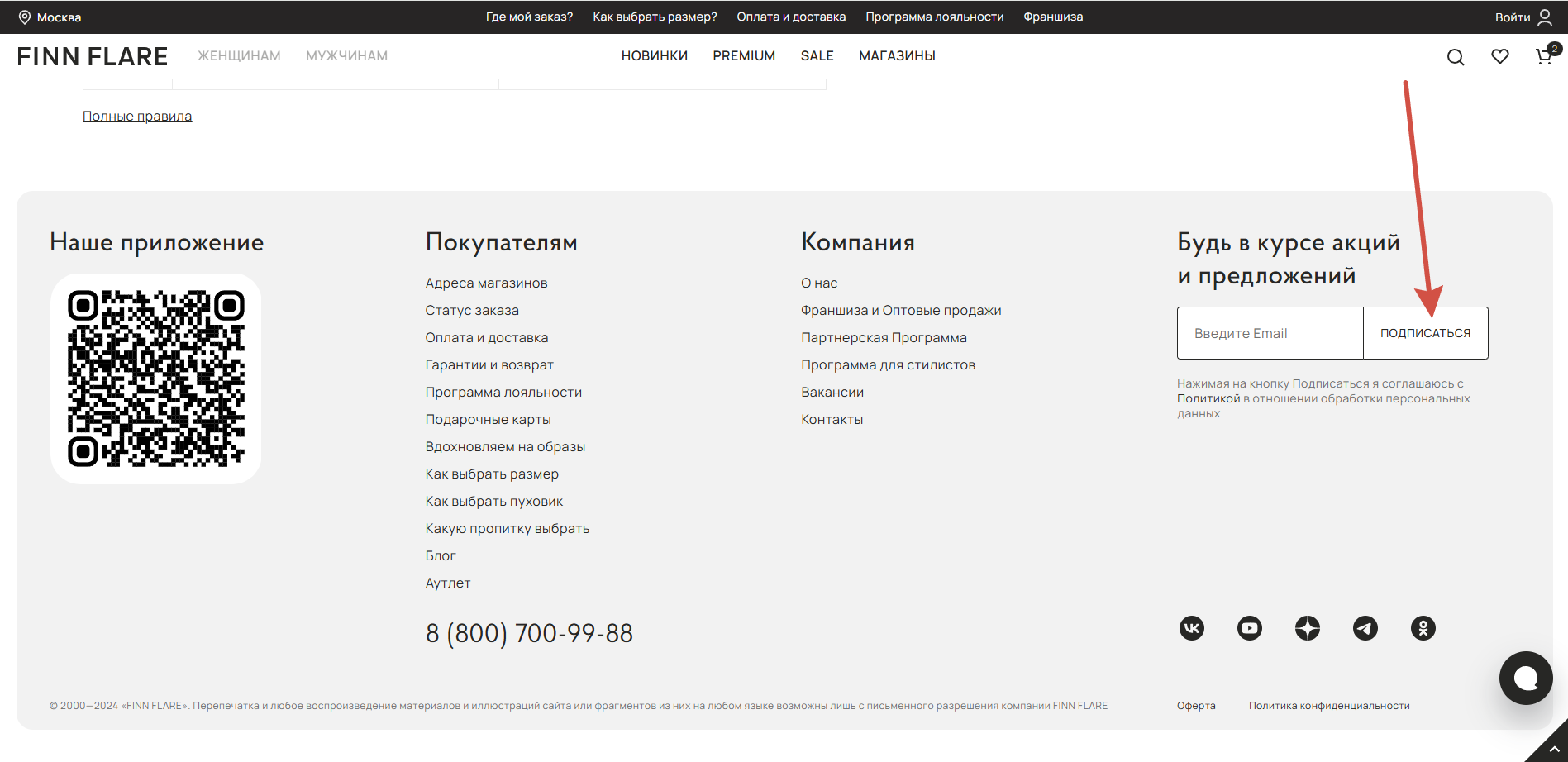
Task: Open Аутлет footer link
Action: [x=448, y=583]
